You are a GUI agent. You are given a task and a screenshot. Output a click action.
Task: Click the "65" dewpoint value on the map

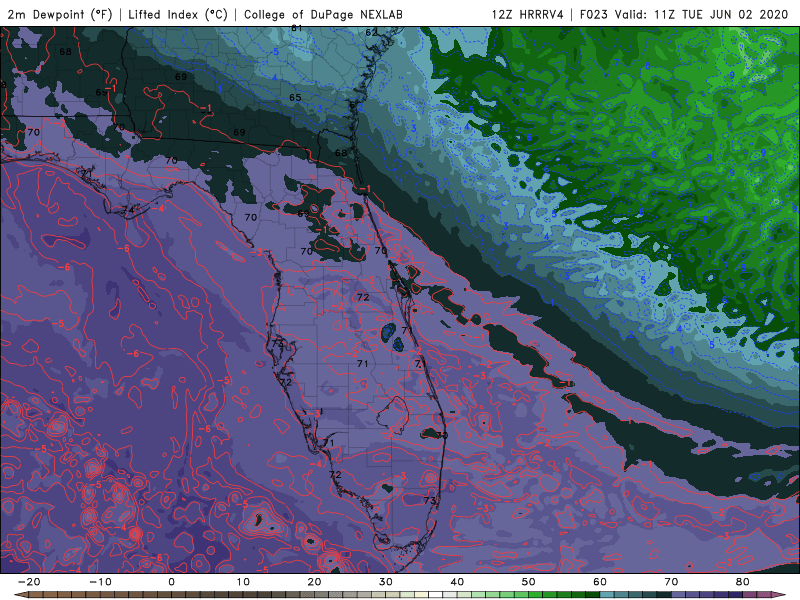tap(295, 97)
